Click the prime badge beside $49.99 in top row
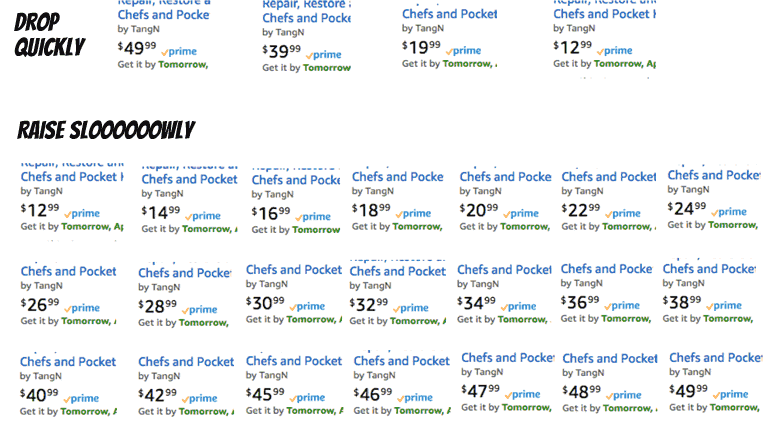 pos(179,51)
